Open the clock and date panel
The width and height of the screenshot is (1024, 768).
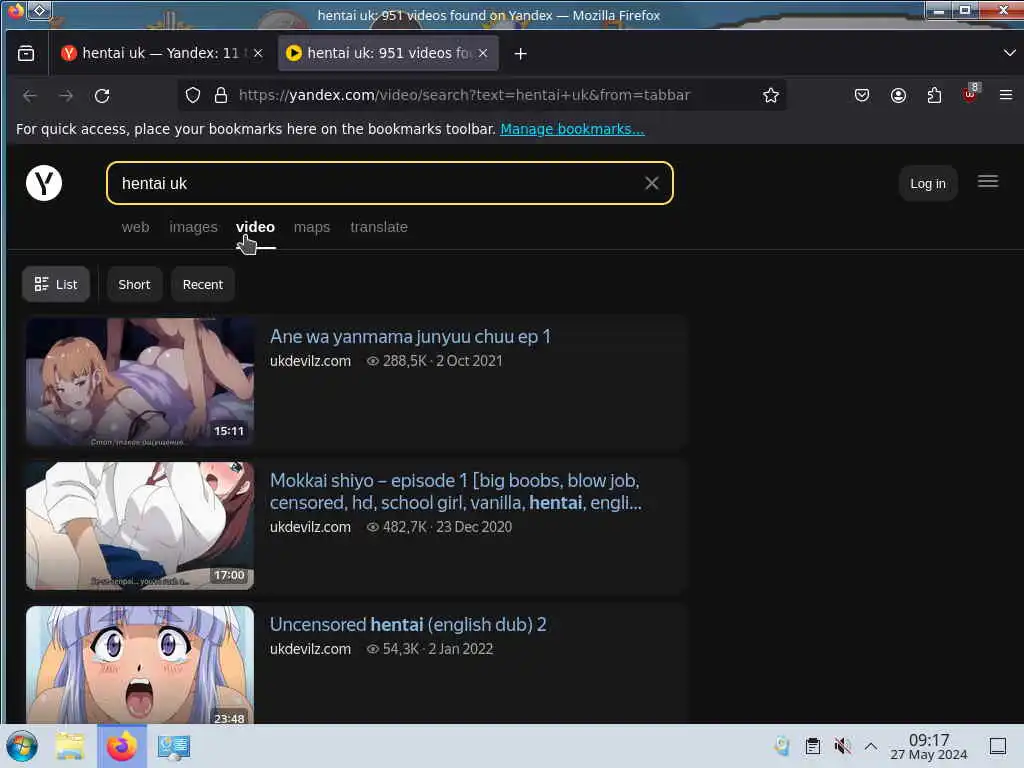[929, 746]
